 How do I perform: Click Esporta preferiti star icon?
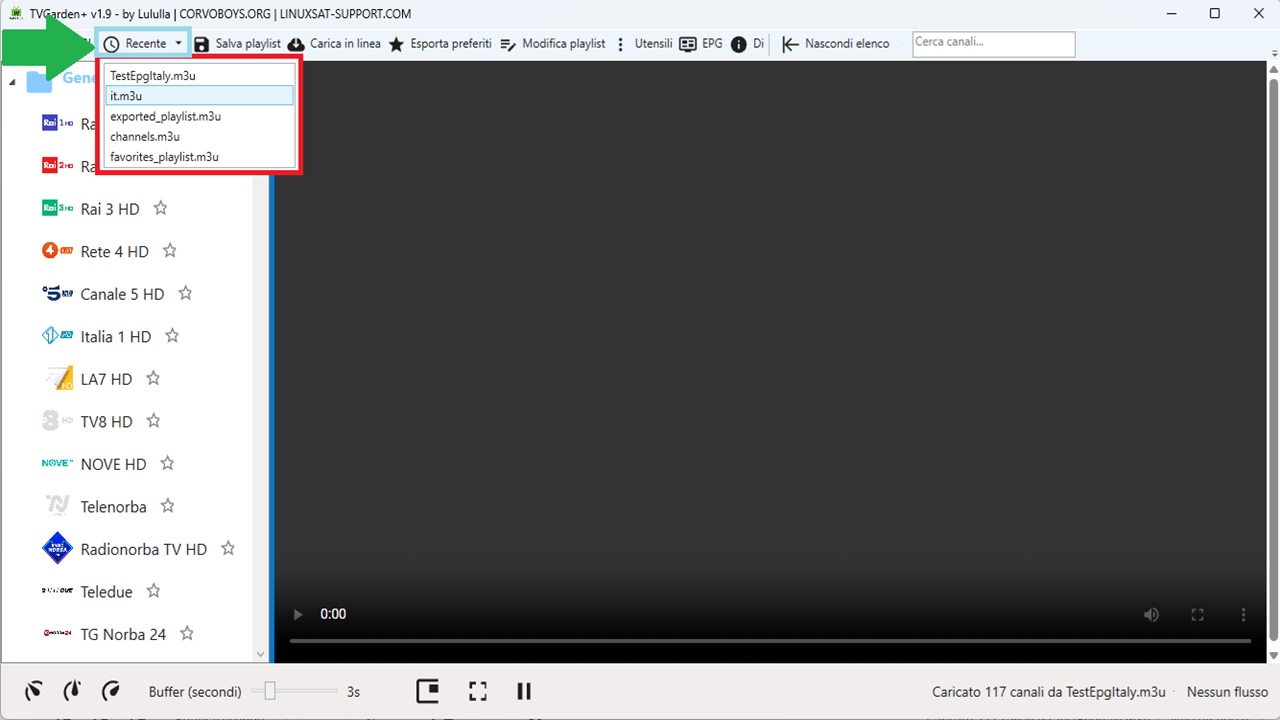click(x=396, y=44)
